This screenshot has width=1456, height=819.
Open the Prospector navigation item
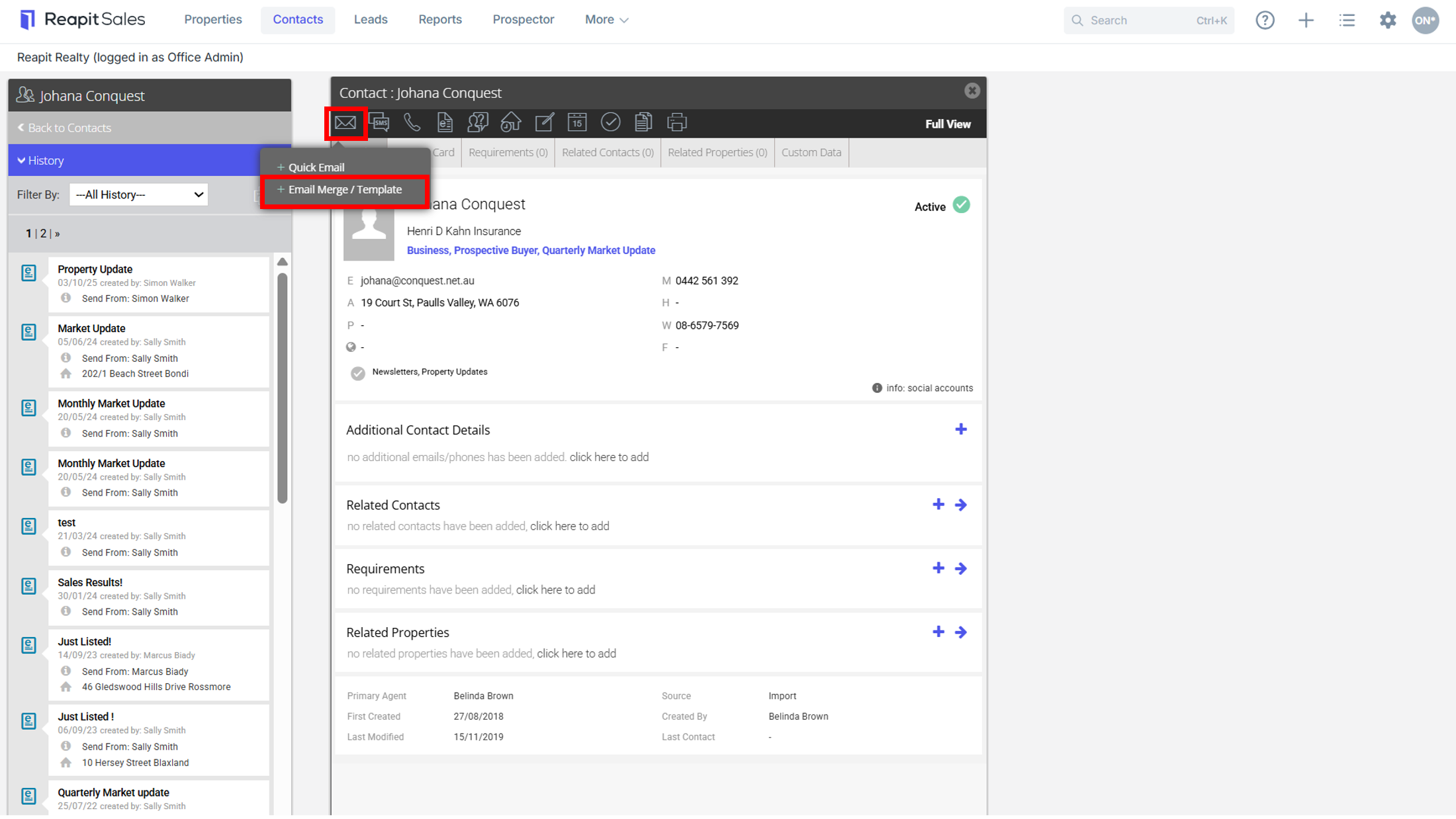coord(523,20)
